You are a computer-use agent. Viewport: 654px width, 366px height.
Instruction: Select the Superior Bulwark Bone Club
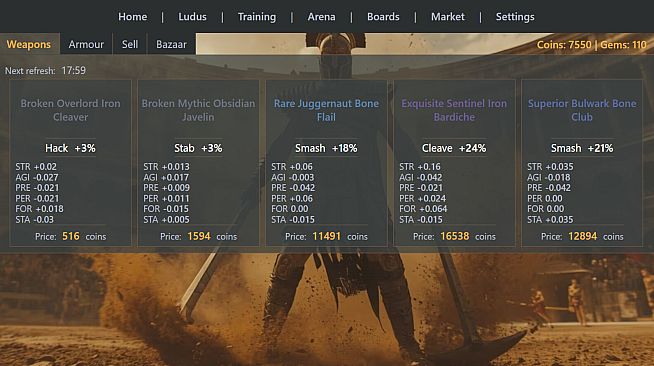582,163
